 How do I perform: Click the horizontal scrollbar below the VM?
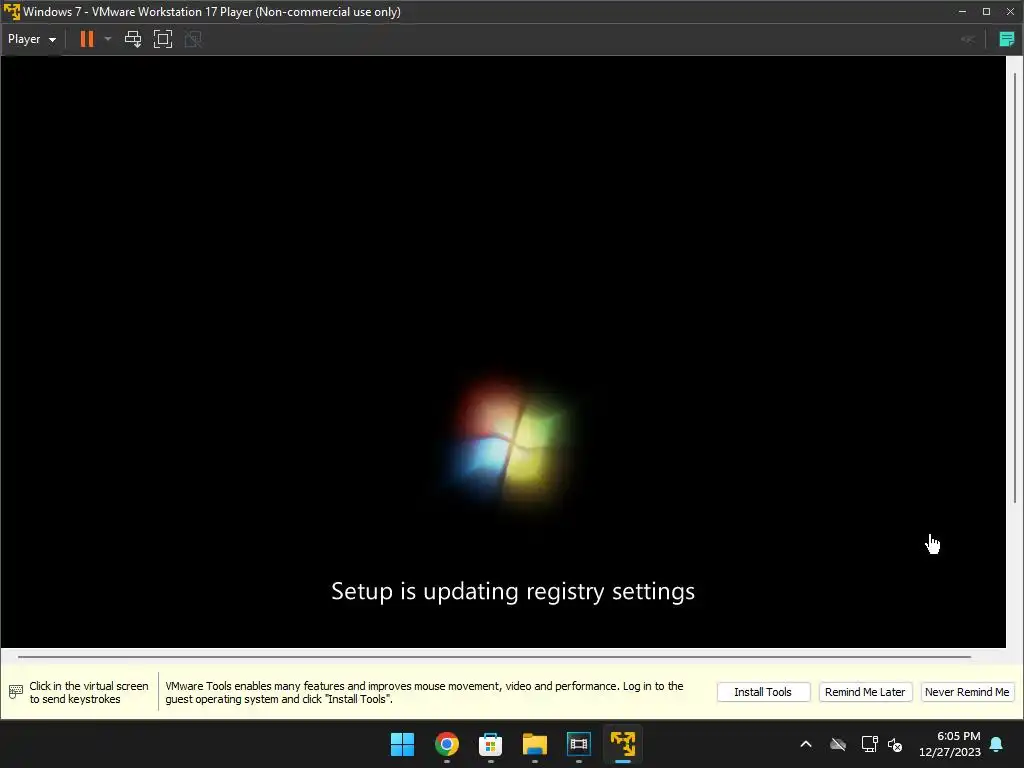pyautogui.click(x=494, y=656)
